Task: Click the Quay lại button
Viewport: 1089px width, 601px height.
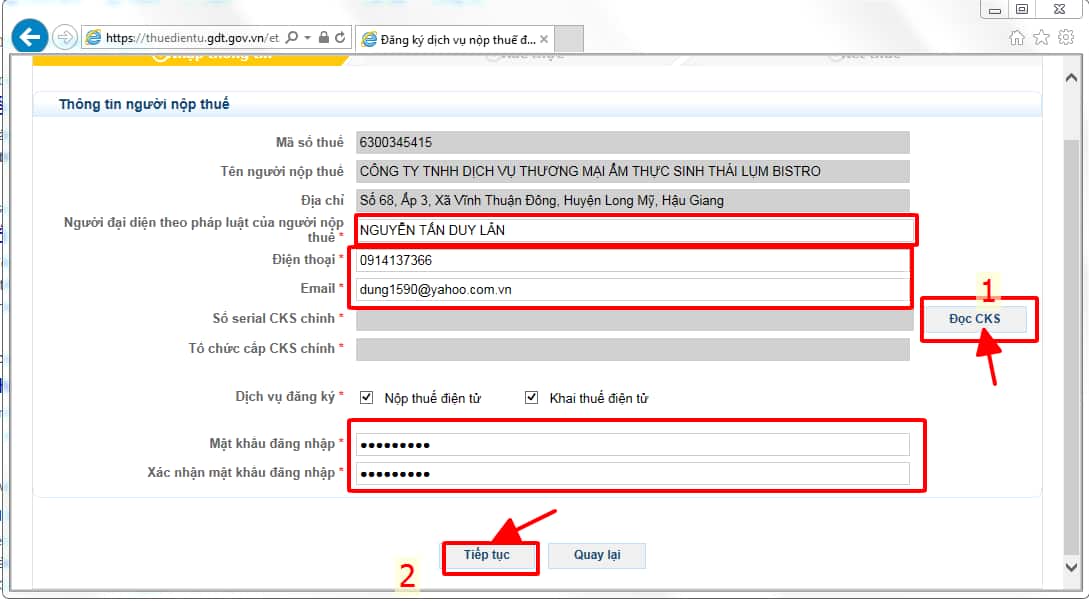Action: click(x=596, y=555)
